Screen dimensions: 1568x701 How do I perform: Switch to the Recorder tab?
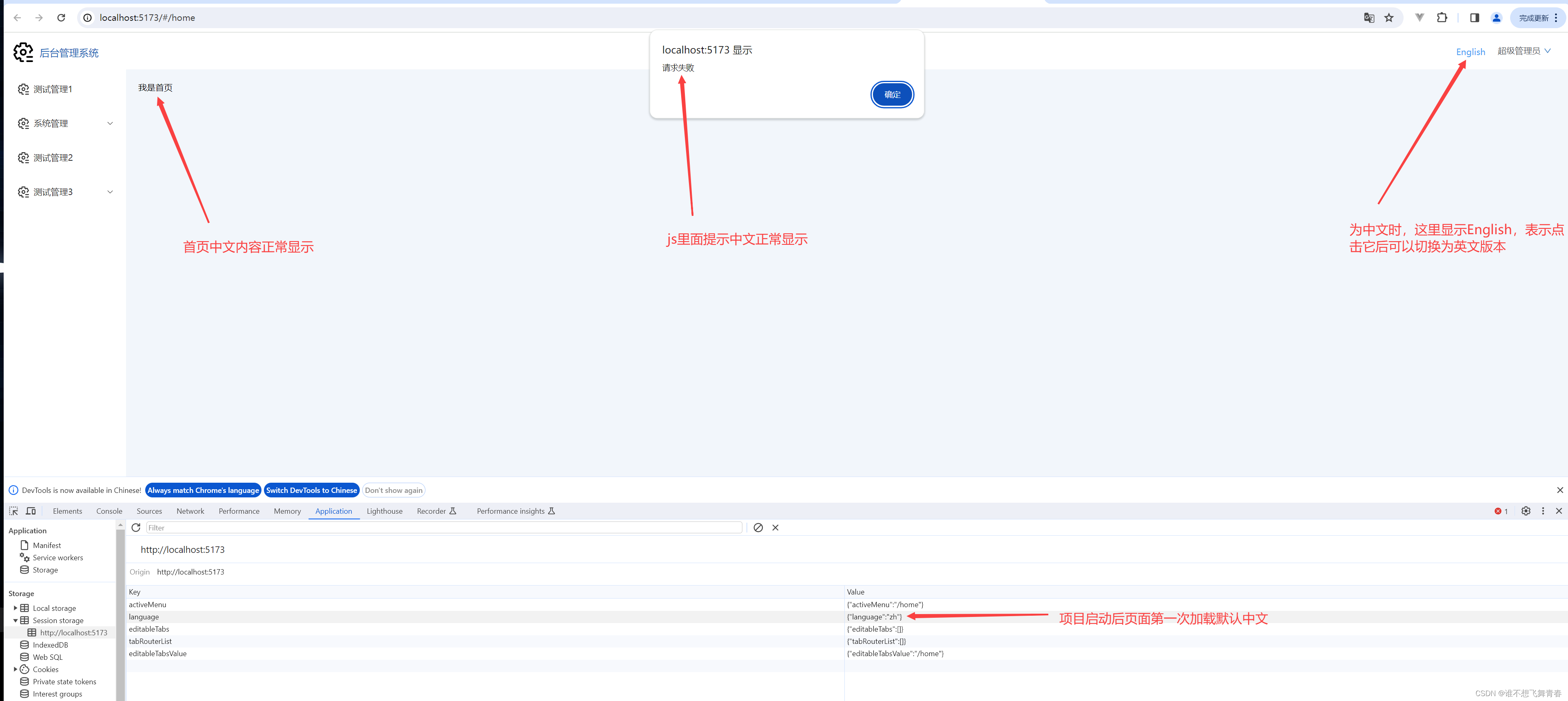point(436,511)
